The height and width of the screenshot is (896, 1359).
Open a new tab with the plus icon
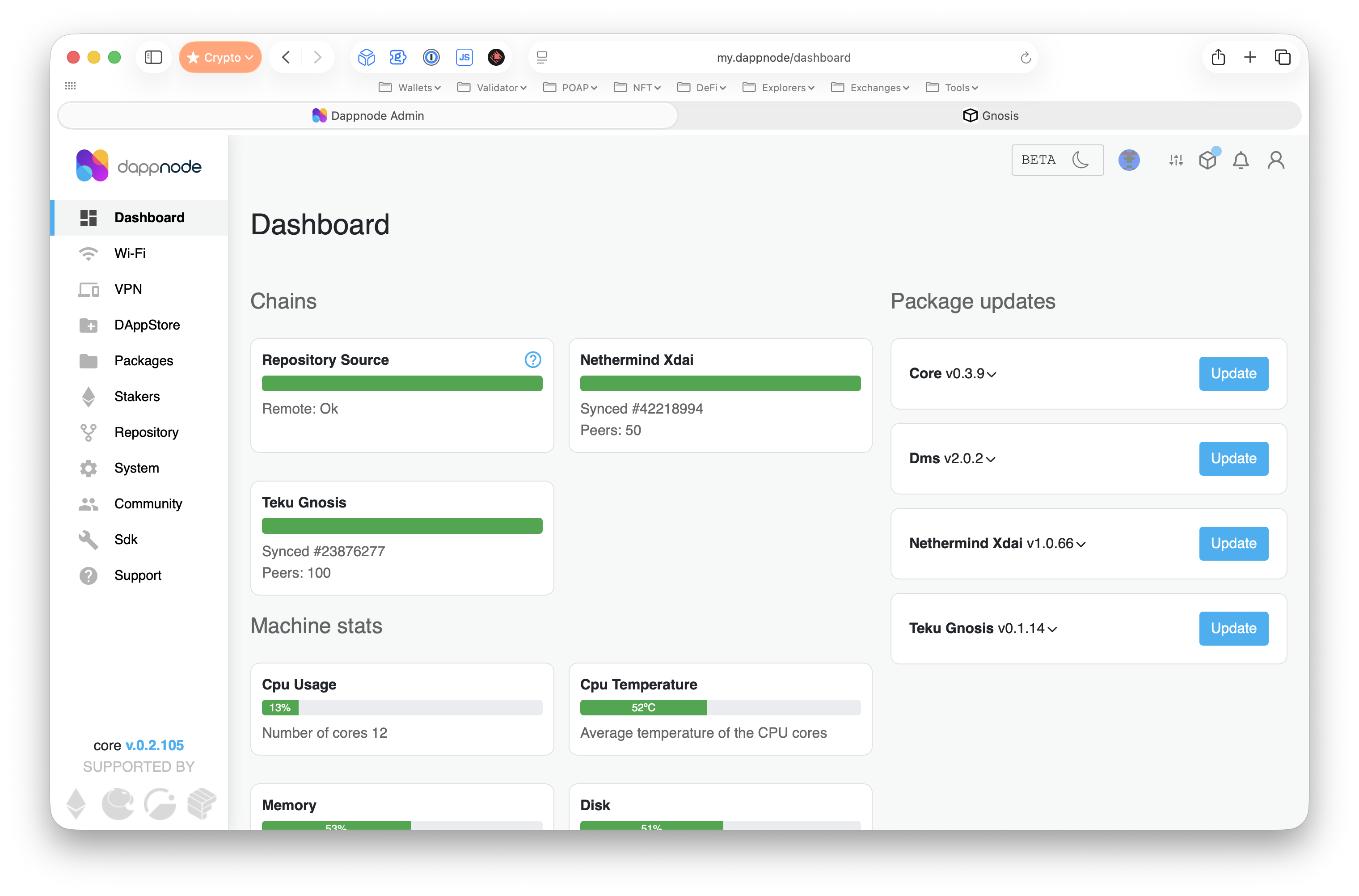point(1250,57)
